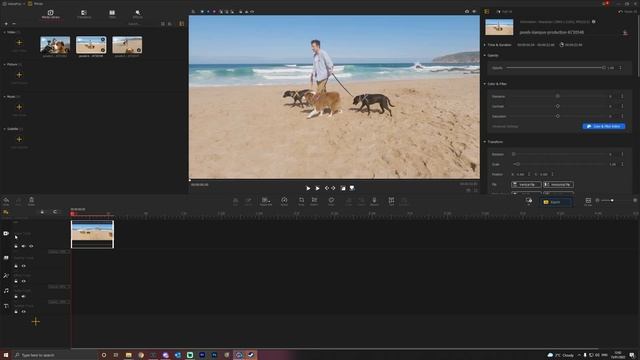Click the Crop tool in timeline toolbar
The image size is (640, 360).
point(301,201)
